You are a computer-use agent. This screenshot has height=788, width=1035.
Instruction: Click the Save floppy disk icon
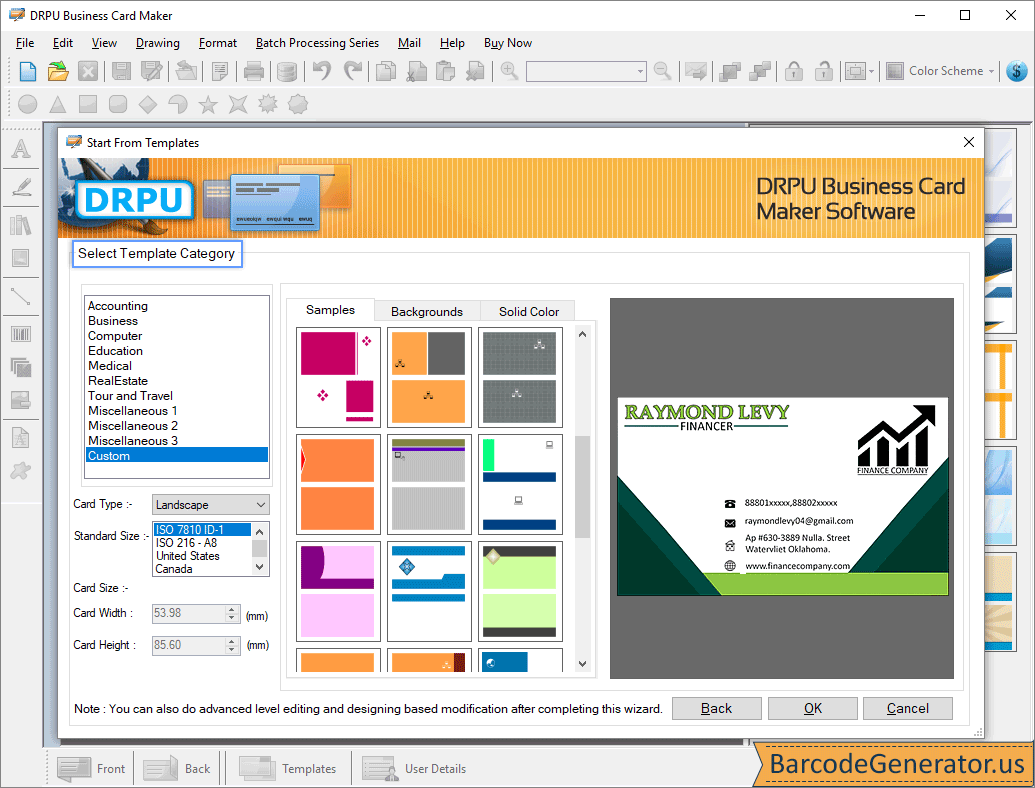tap(121, 71)
